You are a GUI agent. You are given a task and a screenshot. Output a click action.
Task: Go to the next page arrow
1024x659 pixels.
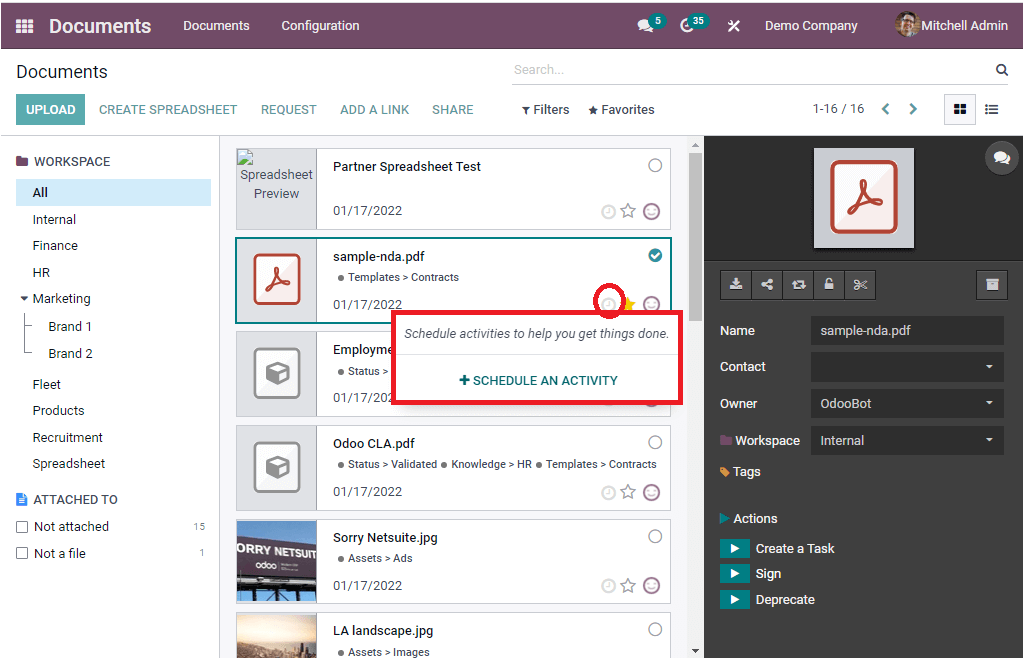point(913,109)
